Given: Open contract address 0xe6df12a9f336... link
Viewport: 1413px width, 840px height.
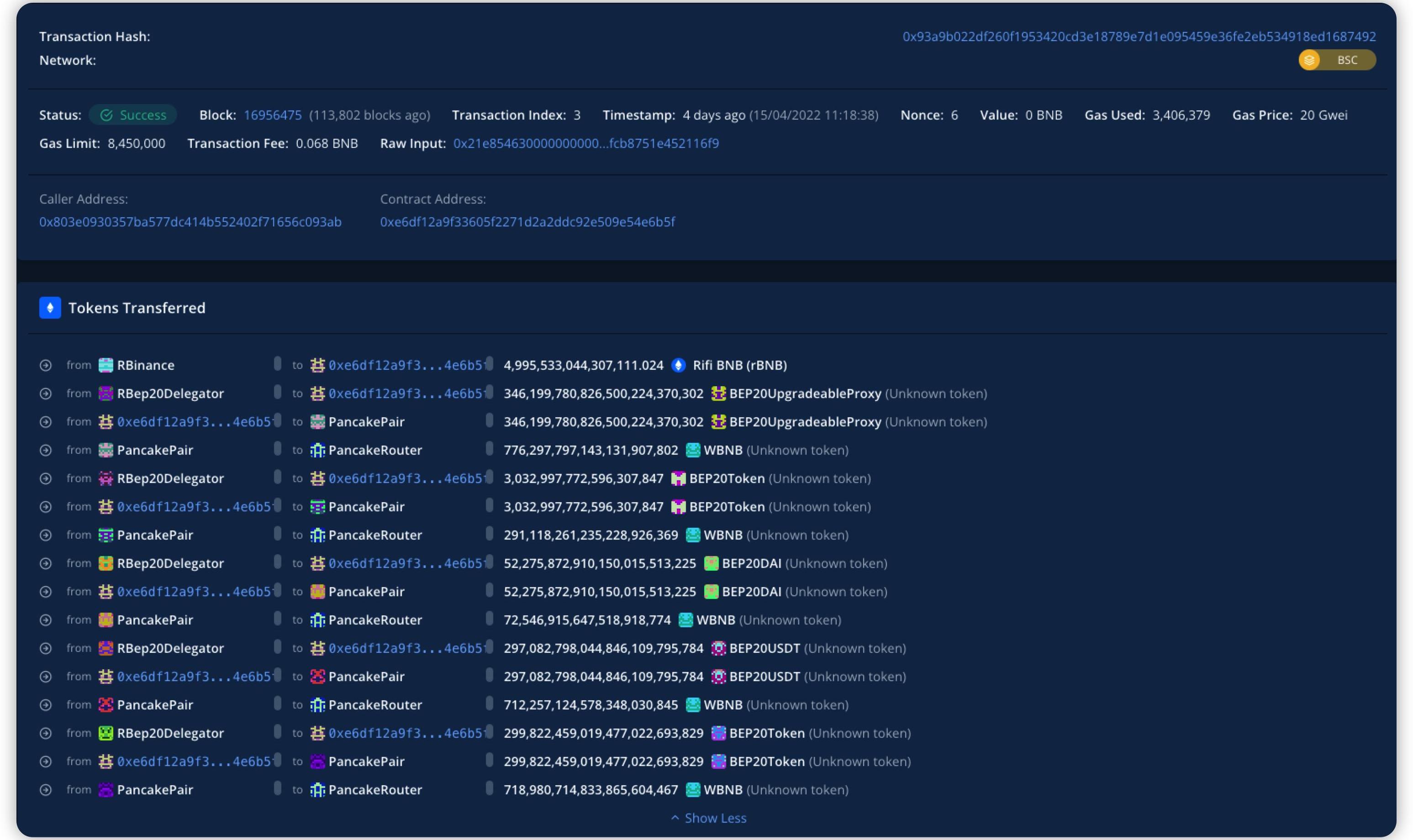Looking at the screenshot, I should point(527,222).
